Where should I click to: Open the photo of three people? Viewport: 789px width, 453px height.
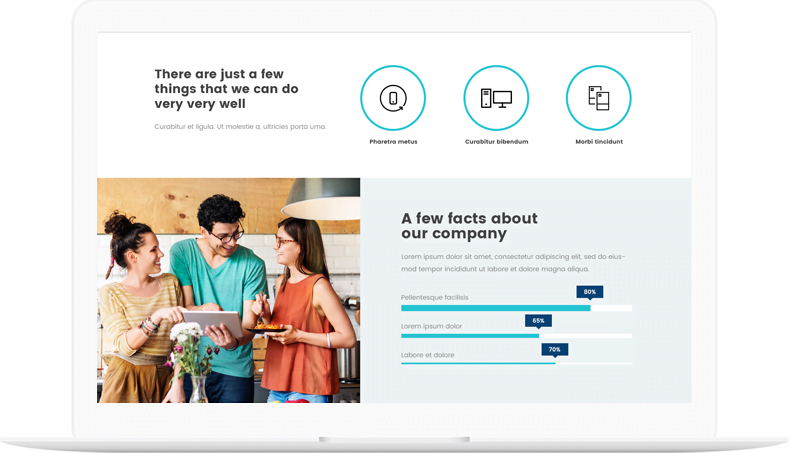click(x=228, y=290)
